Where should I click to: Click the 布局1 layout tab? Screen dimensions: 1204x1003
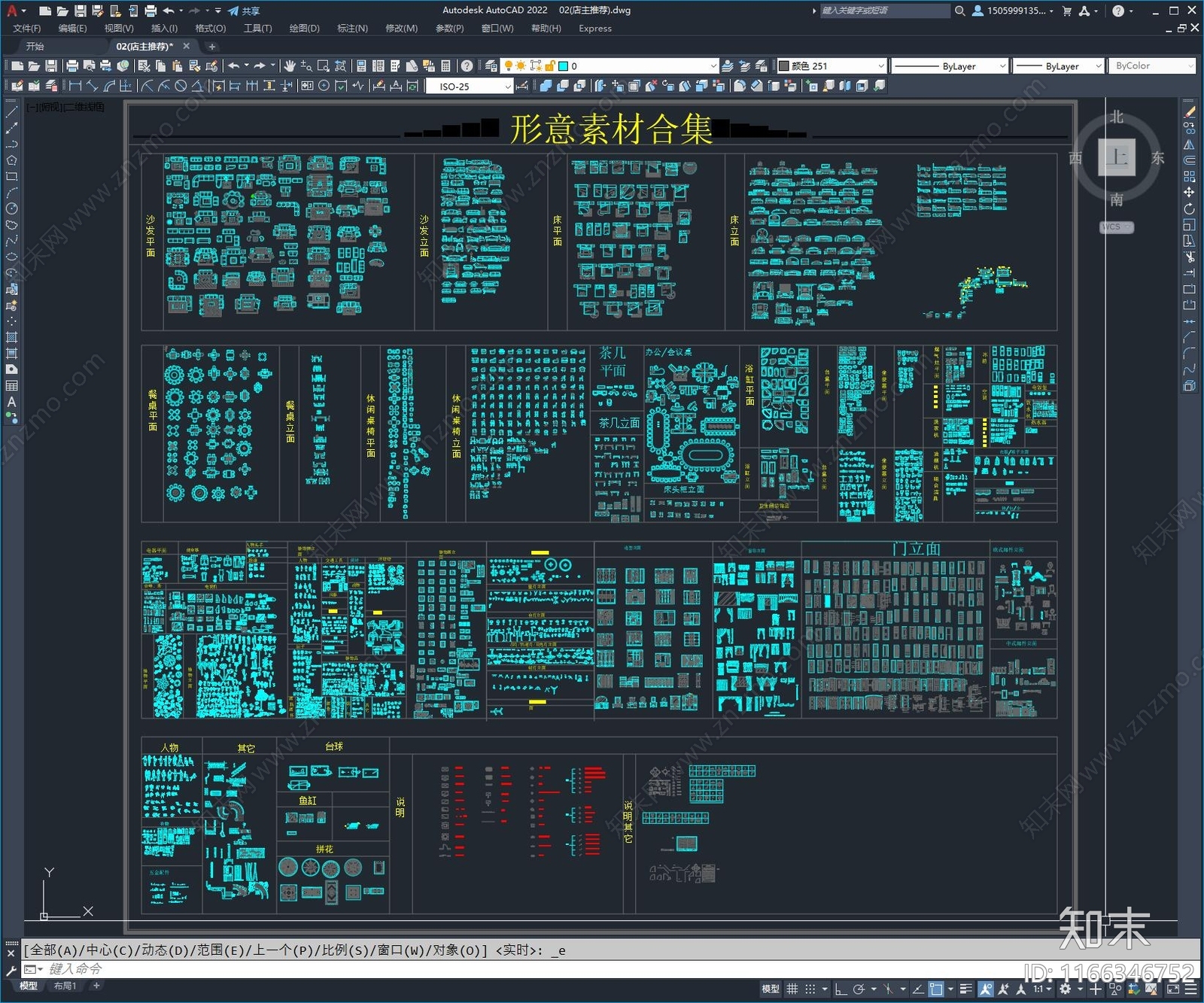tap(65, 986)
